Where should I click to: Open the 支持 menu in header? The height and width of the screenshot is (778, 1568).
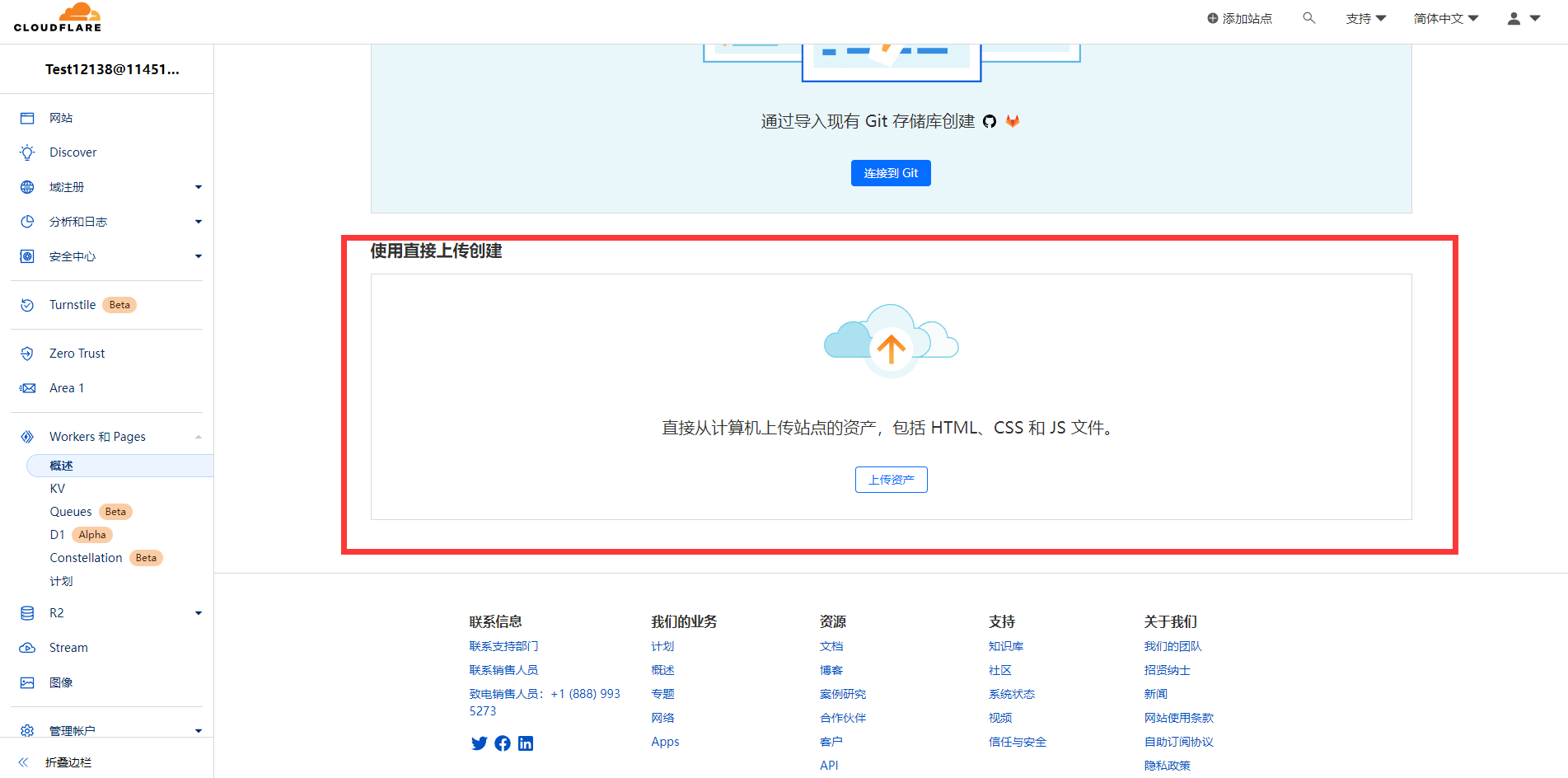point(1365,18)
